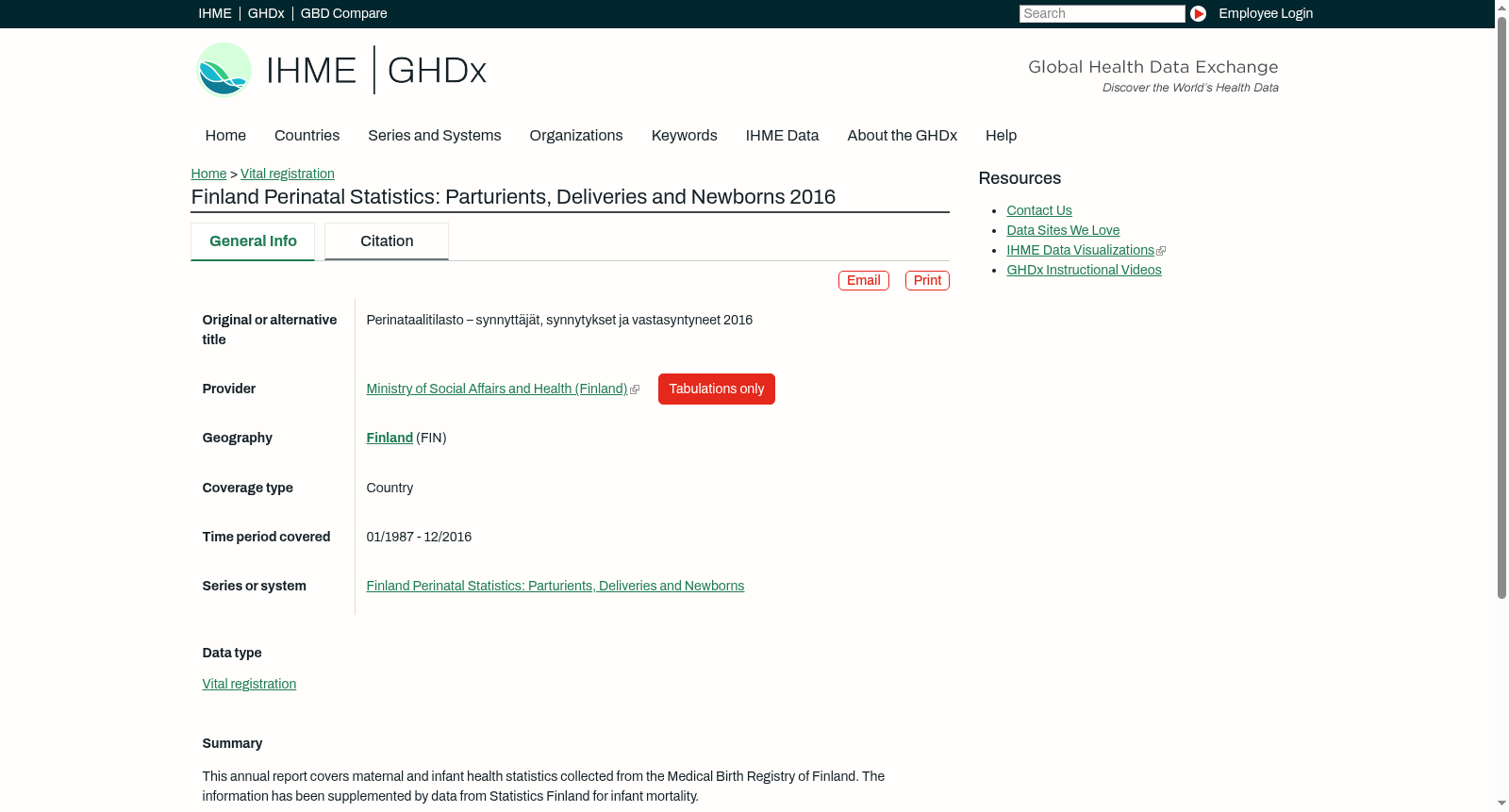This screenshot has height=812, width=1509.
Task: Click the red Tabulations only badge
Action: click(x=717, y=389)
